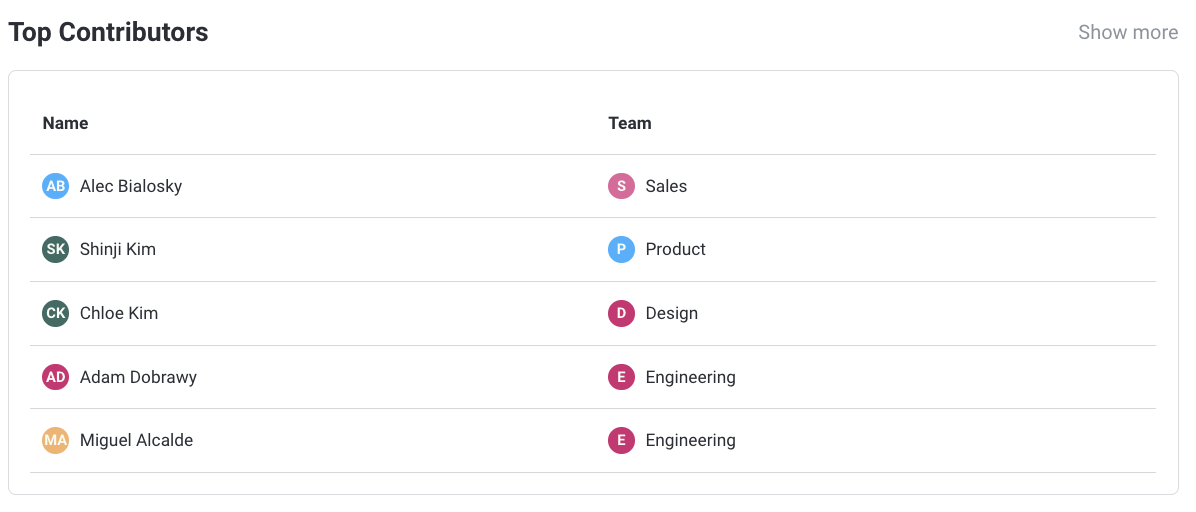
Task: Select the Shinji Kim name text
Action: 118,249
